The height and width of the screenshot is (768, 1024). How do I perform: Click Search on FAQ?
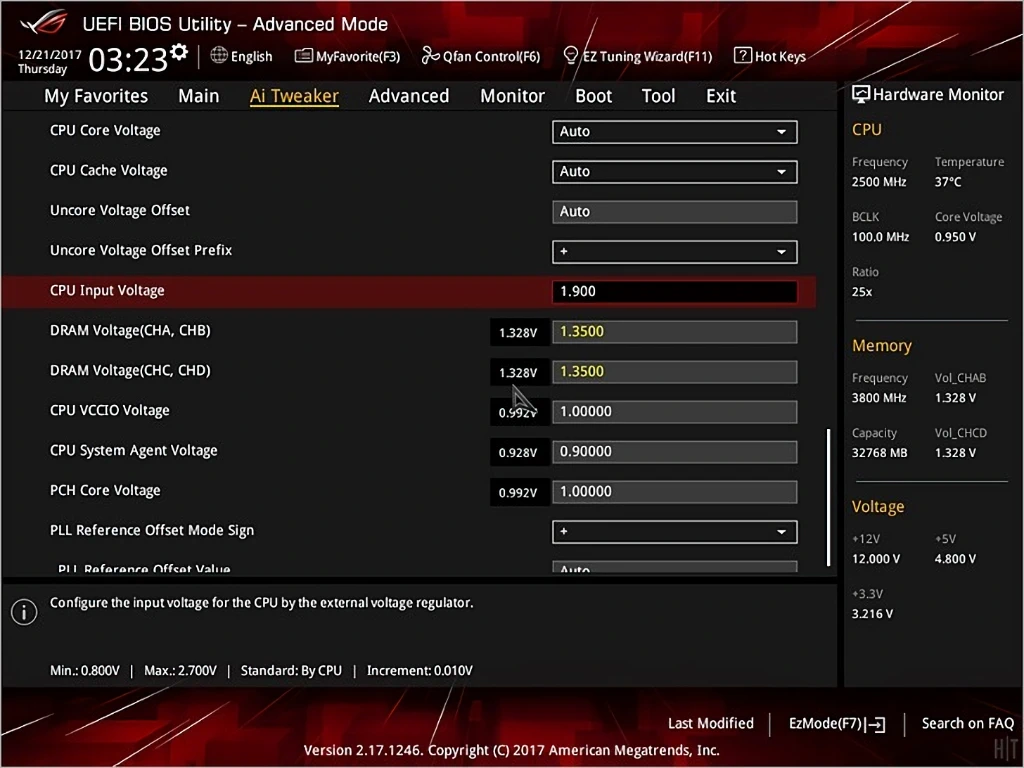[967, 724]
